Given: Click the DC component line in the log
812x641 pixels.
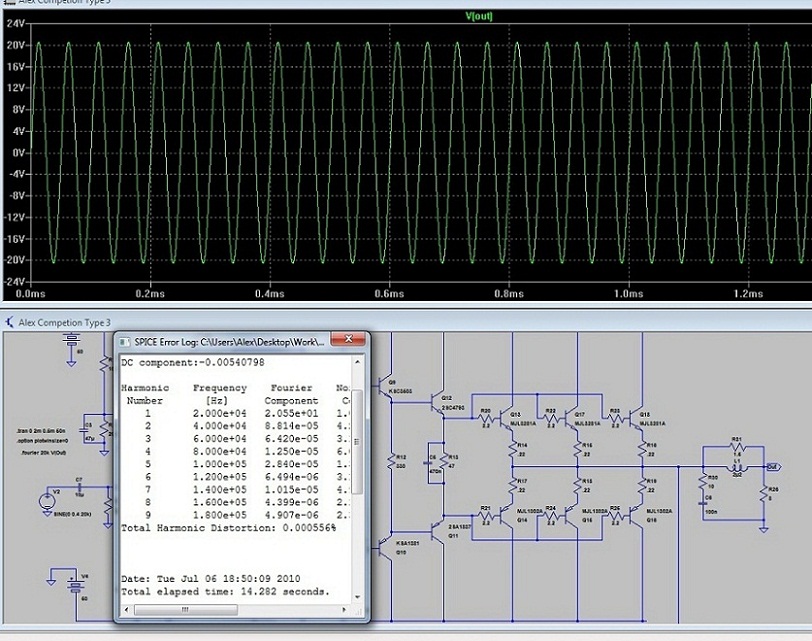Looking at the screenshot, I should coord(193,362).
